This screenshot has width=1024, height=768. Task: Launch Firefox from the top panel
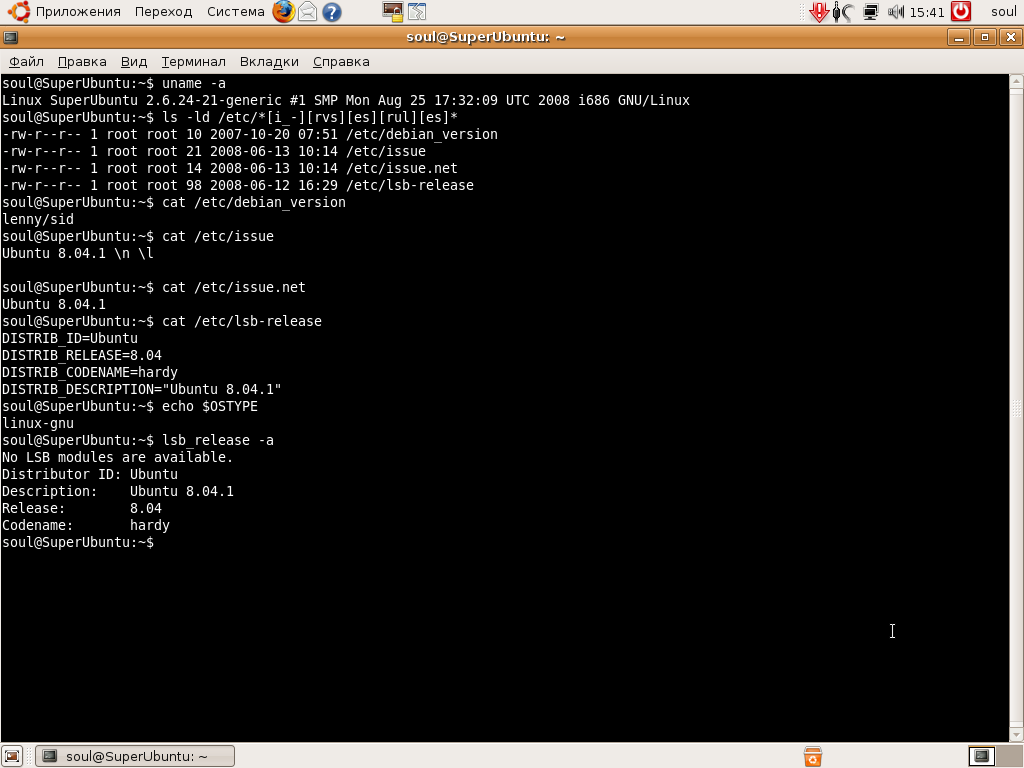coord(283,12)
